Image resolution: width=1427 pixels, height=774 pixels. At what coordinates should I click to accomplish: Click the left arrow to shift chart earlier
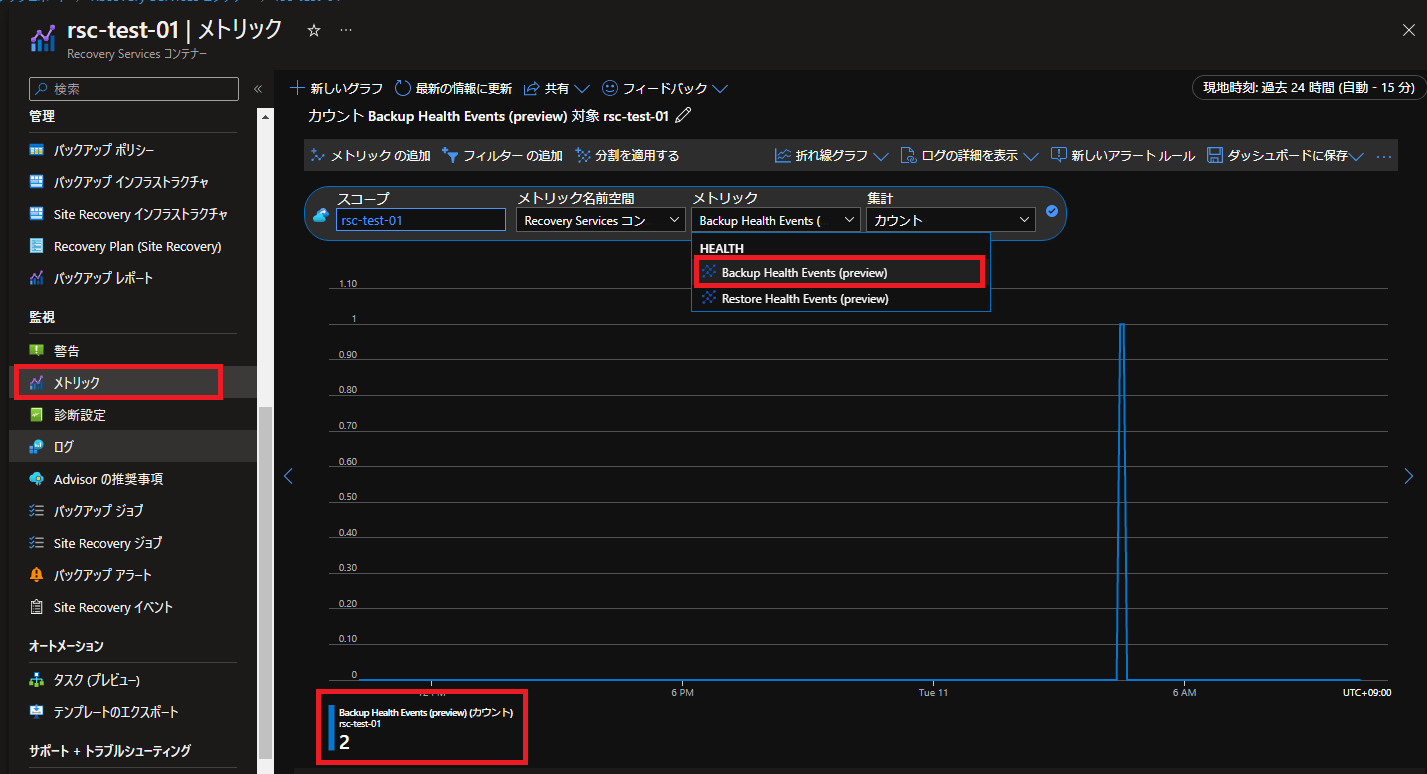click(288, 476)
